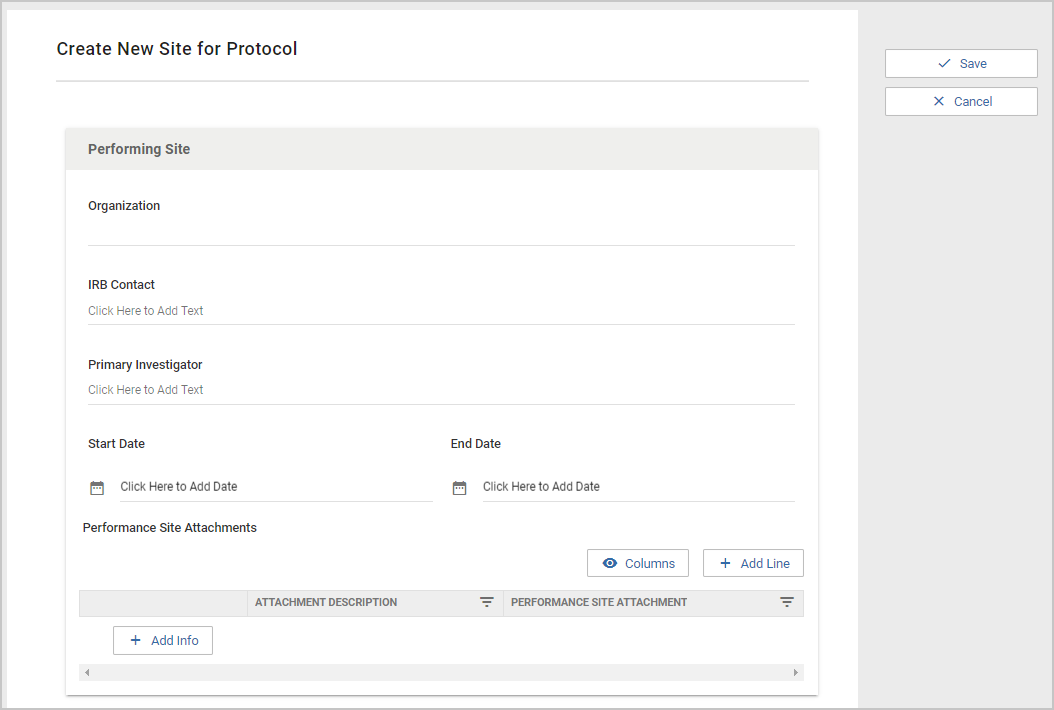Viewport: 1054px width, 710px height.
Task: Open the End Date calendar icon
Action: click(459, 487)
